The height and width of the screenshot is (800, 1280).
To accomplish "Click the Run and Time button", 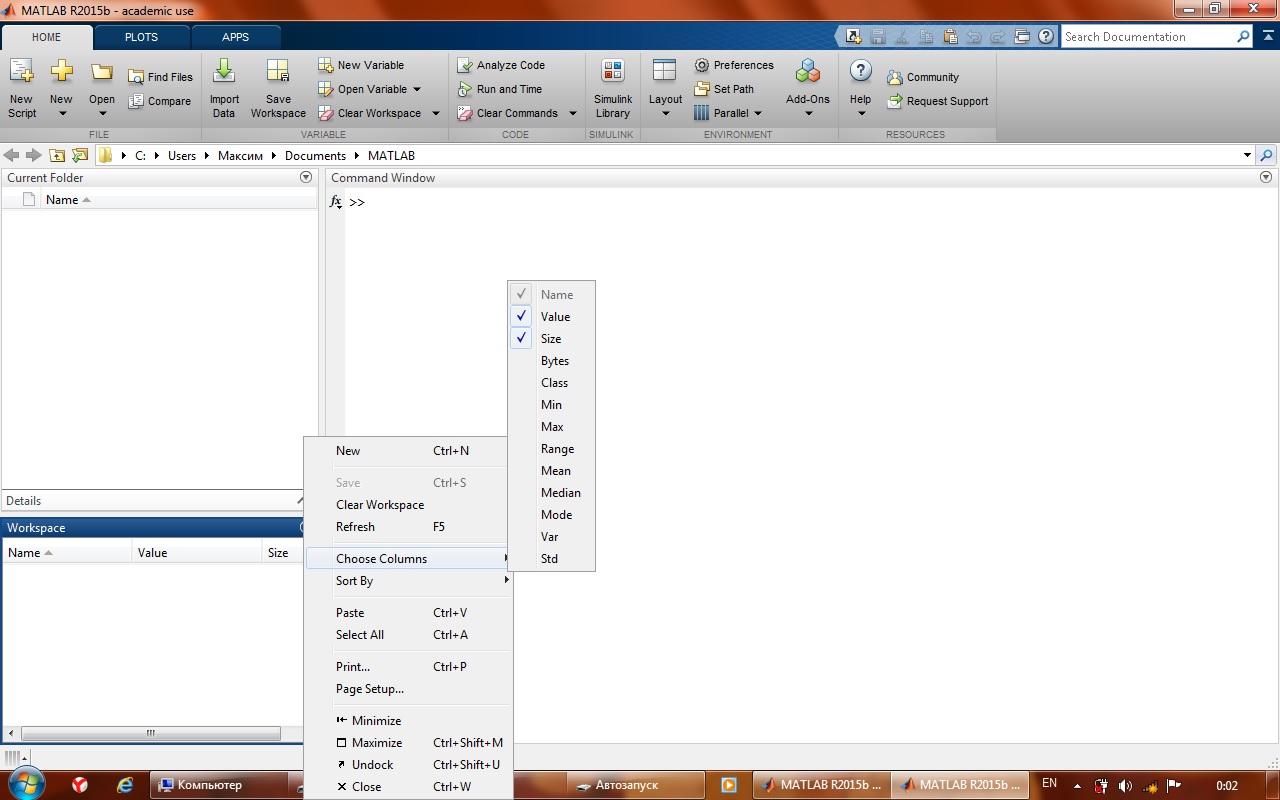I will tap(500, 89).
